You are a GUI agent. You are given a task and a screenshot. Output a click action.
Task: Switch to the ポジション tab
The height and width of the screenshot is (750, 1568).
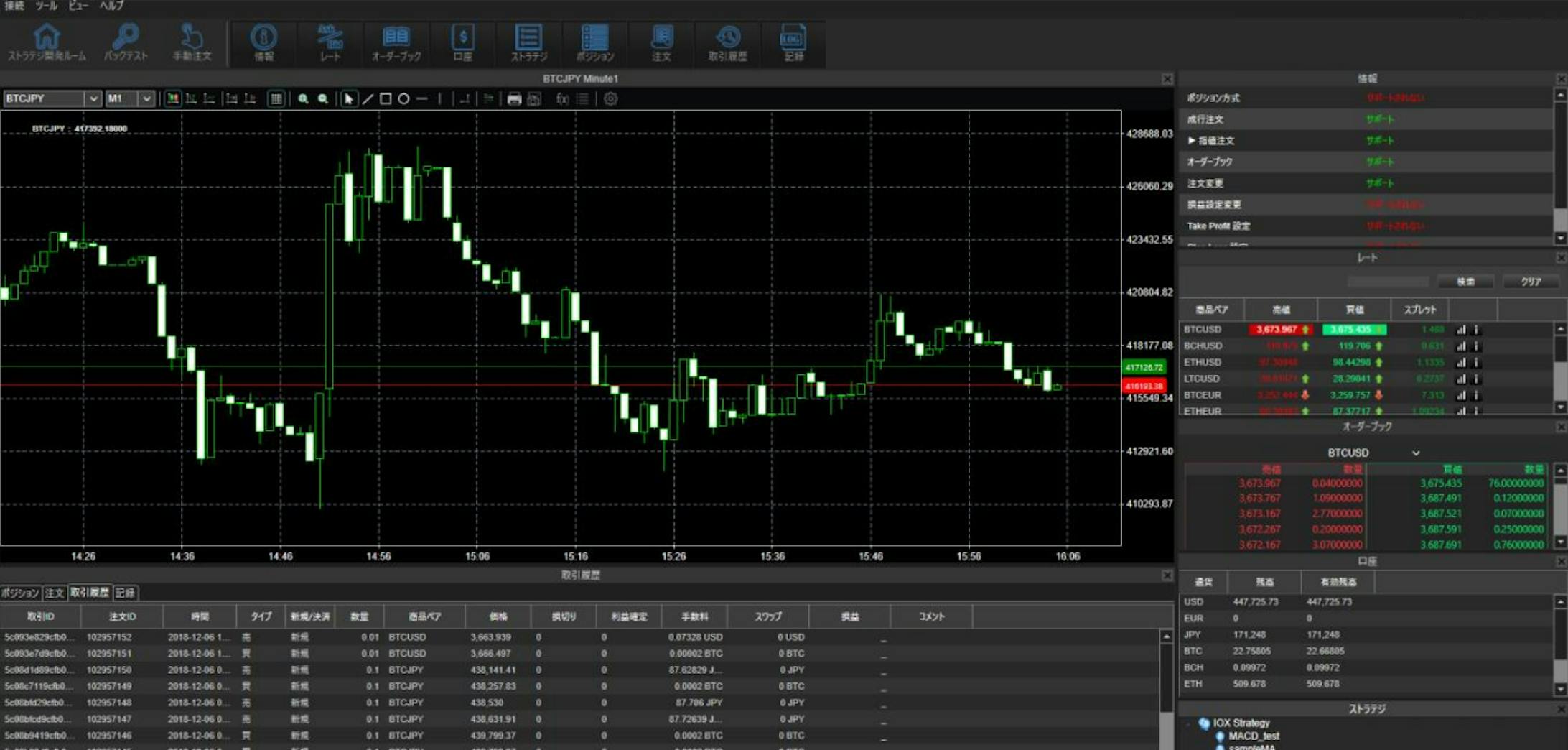(22, 593)
